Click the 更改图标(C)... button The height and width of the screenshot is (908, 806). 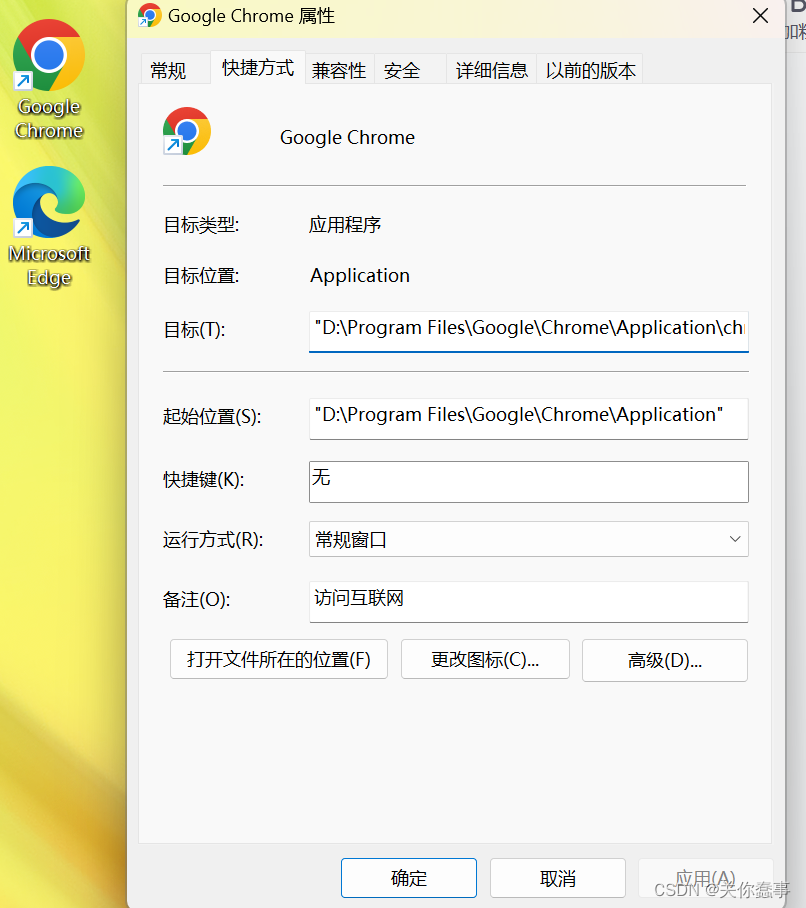click(x=485, y=659)
